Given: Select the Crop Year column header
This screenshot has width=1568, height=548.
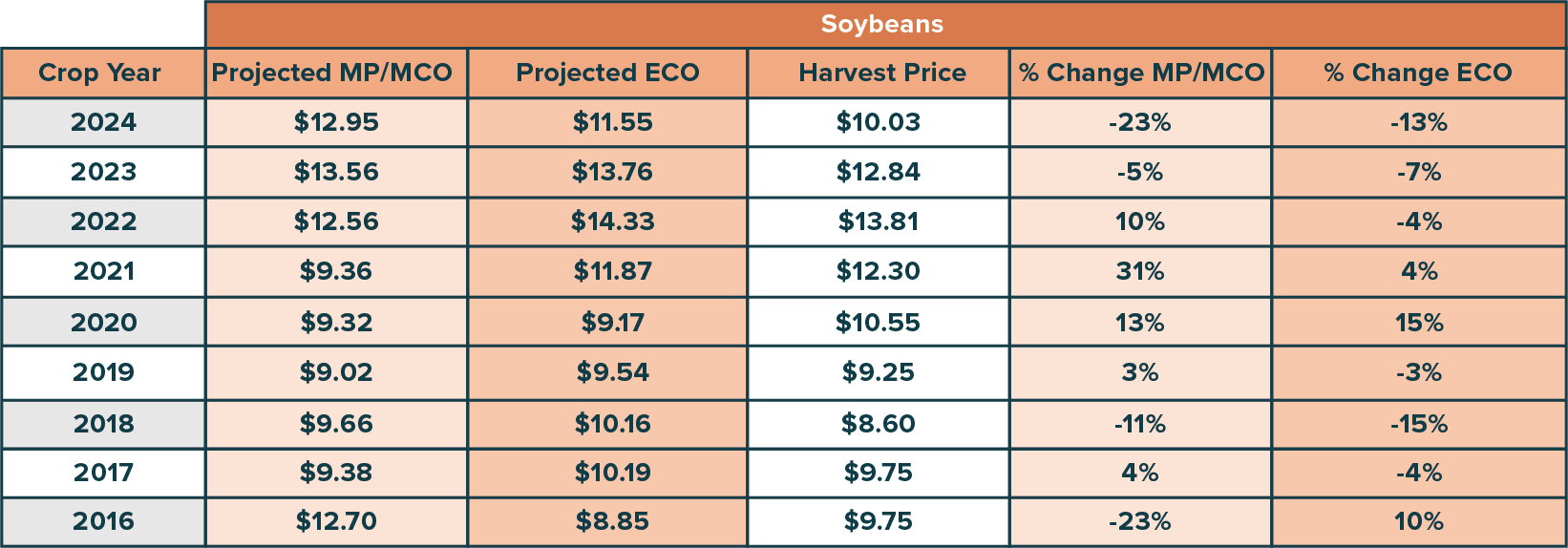Looking at the screenshot, I should point(100,74).
